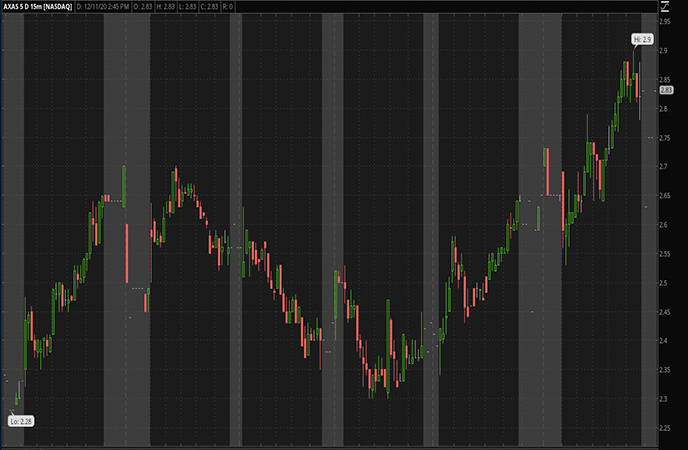688x450 pixels.
Task: Click the Lo: 2.28 price bubble
Action: 21,421
